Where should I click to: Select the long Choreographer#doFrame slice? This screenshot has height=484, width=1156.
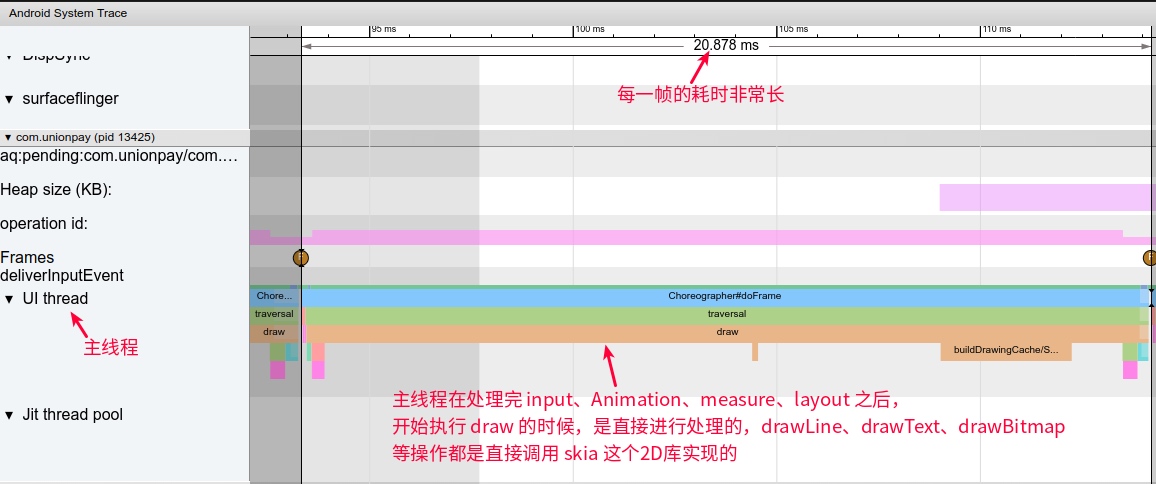coord(724,297)
